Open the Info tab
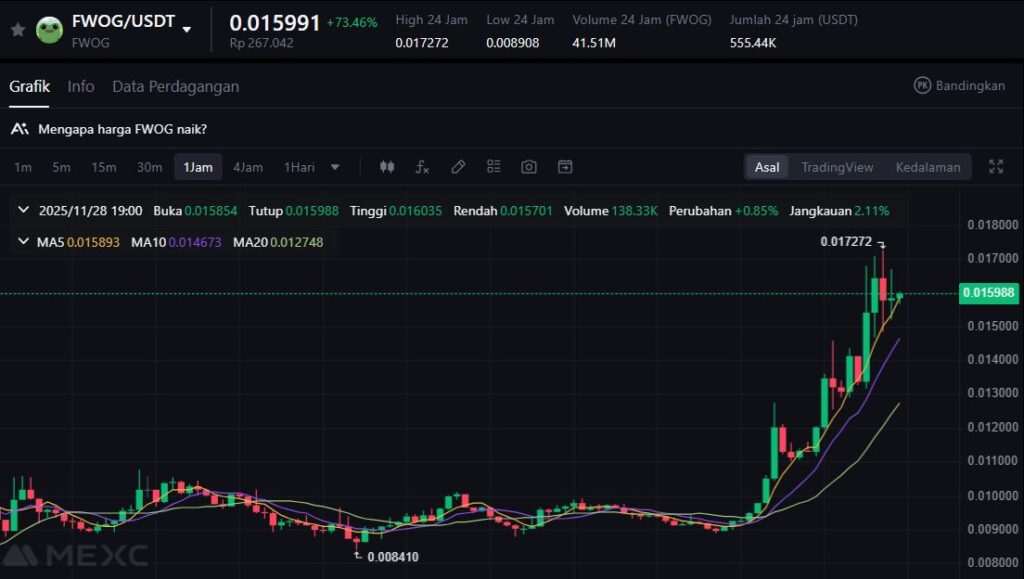The height and width of the screenshot is (579, 1024). click(x=81, y=87)
